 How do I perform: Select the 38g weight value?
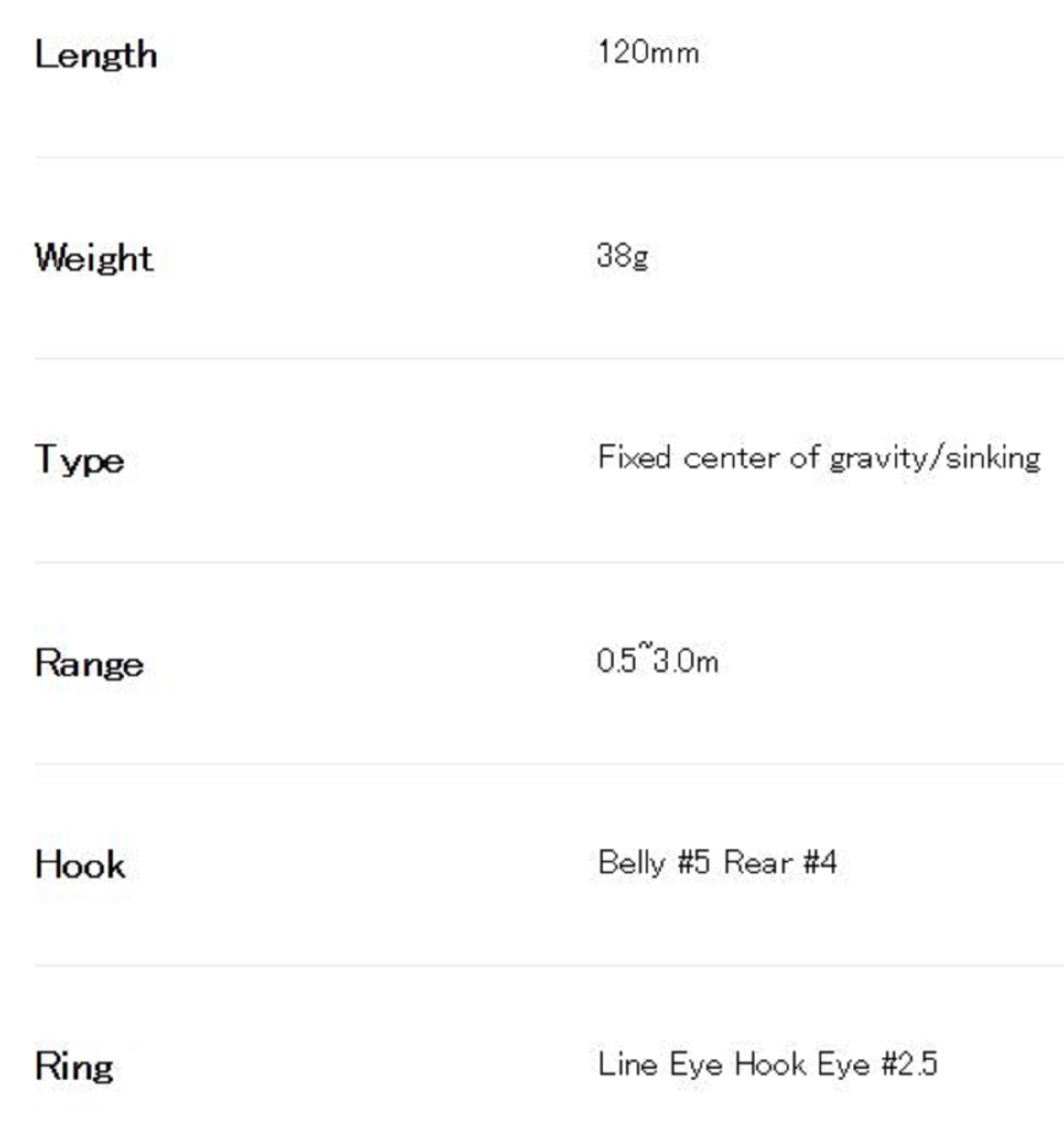623,255
